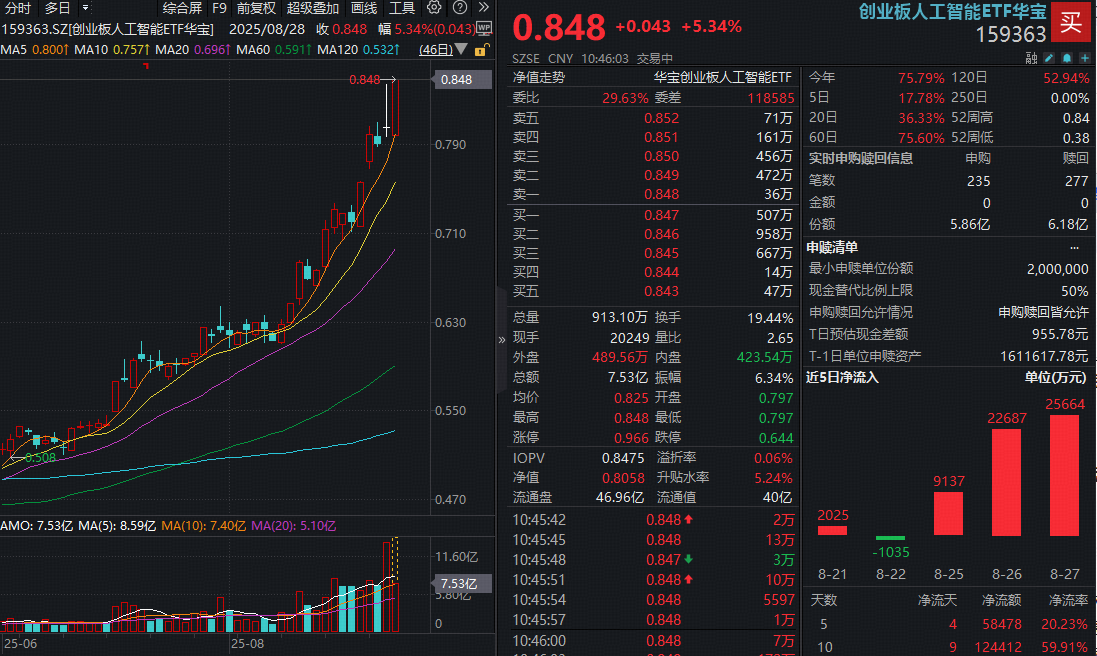Click the pencil edit note icon
The height and width of the screenshot is (656, 1097).
[1048, 59]
